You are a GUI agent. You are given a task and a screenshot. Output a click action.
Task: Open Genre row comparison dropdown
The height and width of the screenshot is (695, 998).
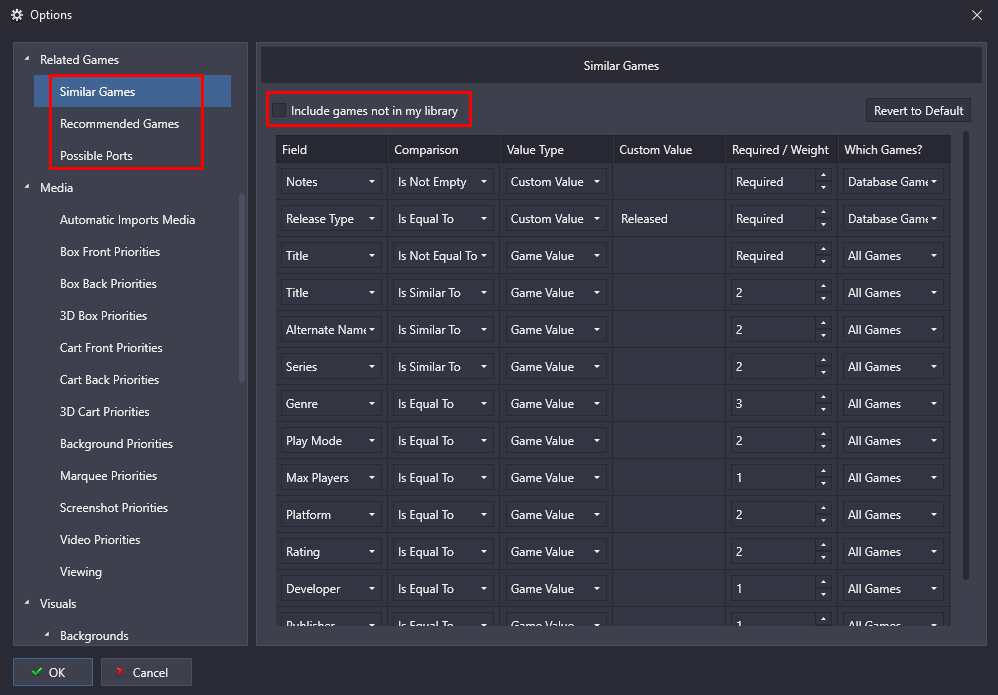point(444,404)
